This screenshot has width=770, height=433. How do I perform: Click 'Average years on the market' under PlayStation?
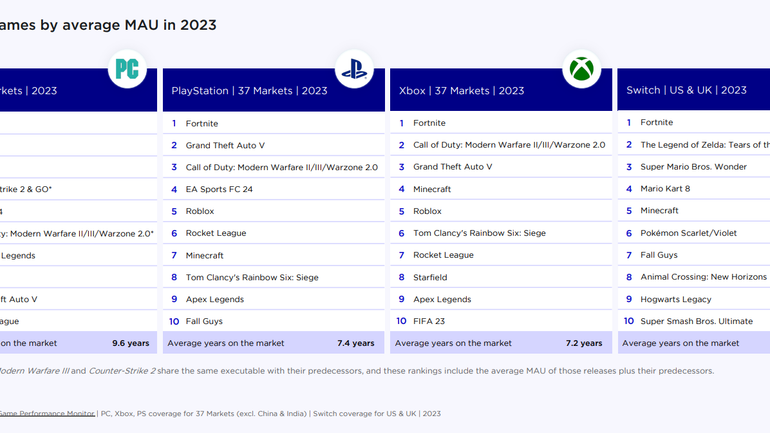click(x=226, y=343)
